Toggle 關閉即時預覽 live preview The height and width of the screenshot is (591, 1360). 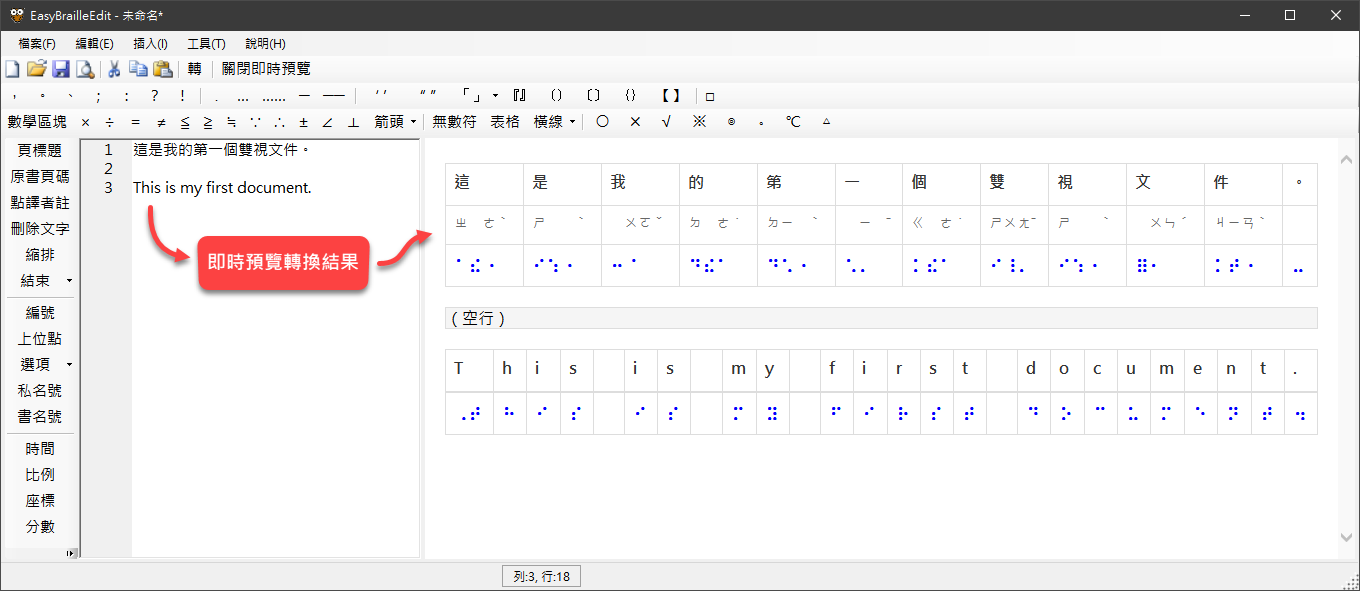click(266, 69)
